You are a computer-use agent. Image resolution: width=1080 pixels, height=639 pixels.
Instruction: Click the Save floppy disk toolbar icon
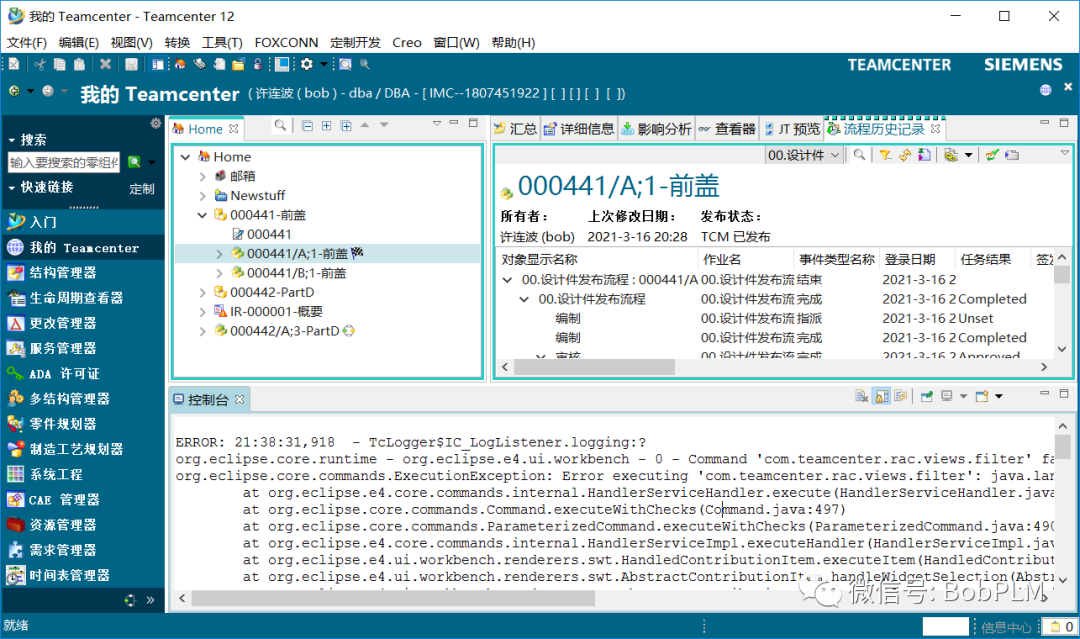point(131,64)
